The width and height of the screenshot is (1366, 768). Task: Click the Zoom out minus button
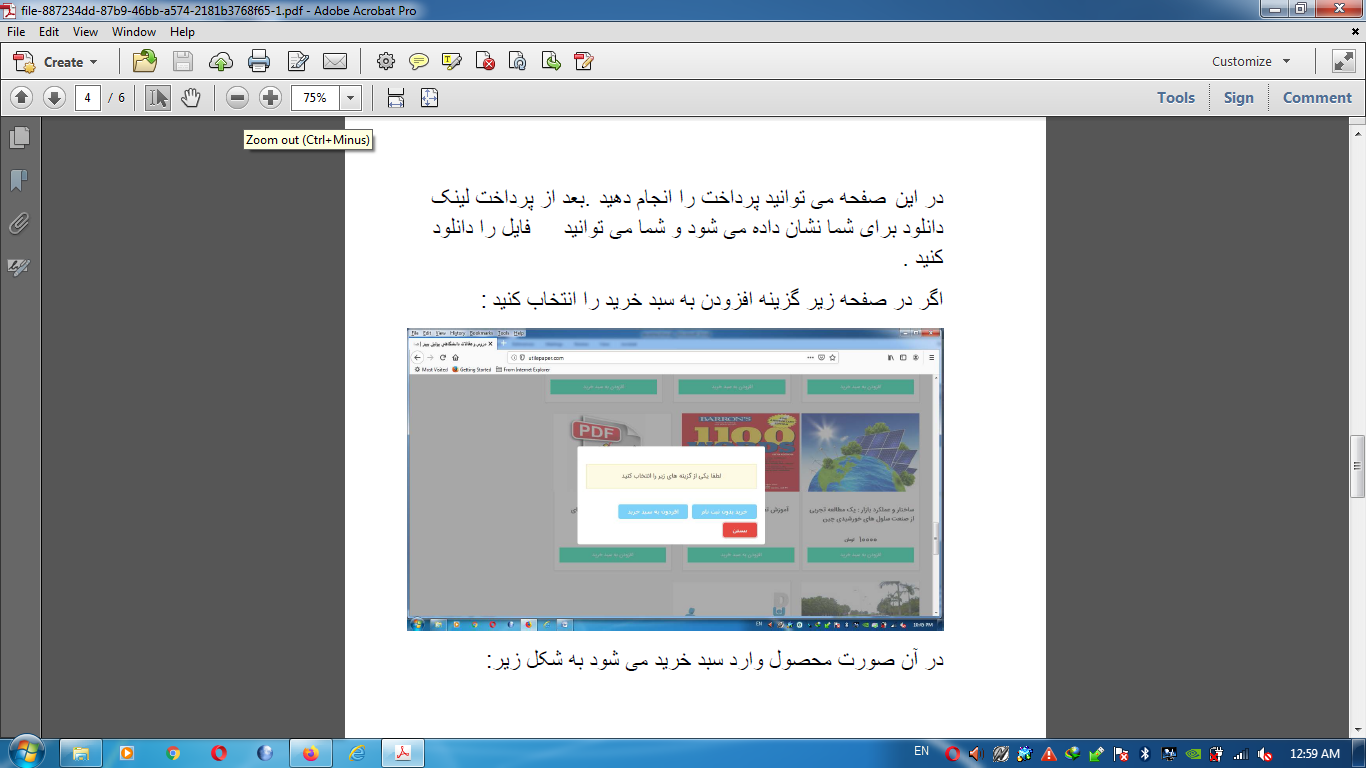point(237,98)
